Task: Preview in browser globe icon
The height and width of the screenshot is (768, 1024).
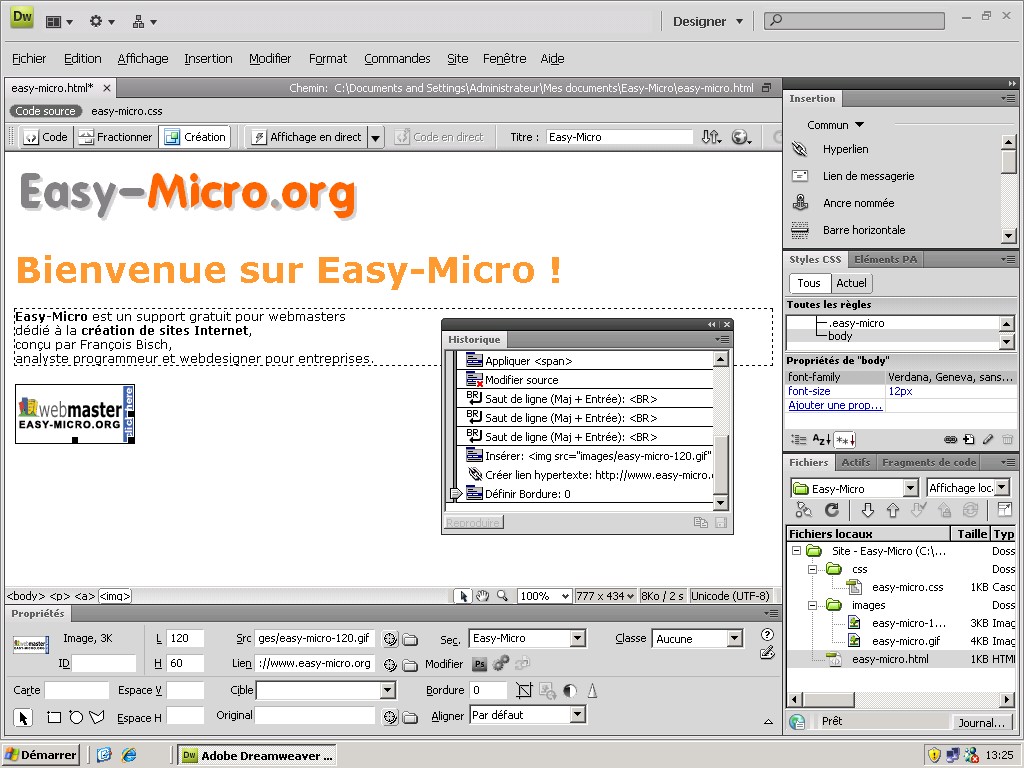Action: pos(741,137)
